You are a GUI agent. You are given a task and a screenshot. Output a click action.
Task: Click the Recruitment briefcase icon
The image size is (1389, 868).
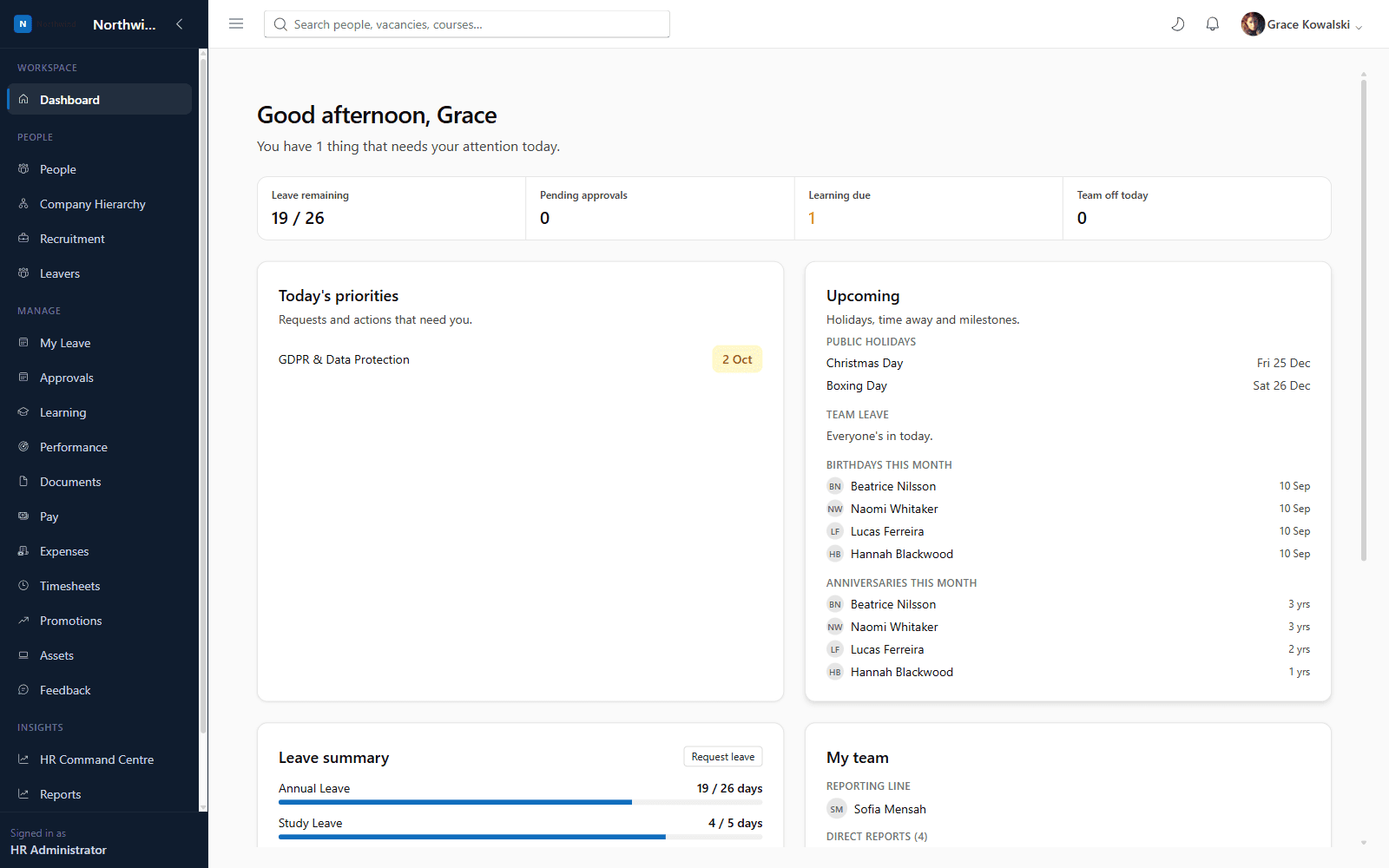coord(23,239)
